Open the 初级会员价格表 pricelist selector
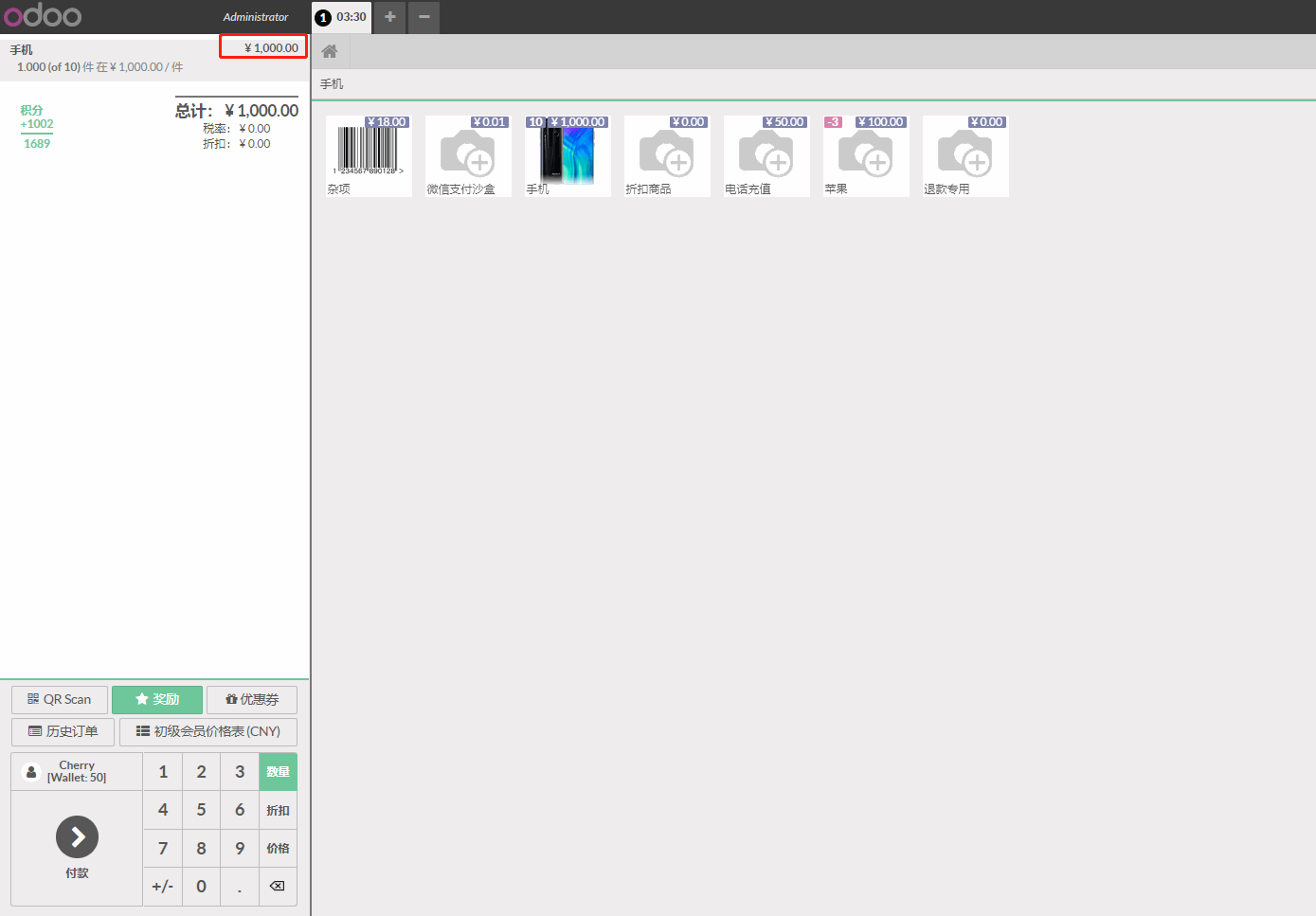 pos(208,732)
